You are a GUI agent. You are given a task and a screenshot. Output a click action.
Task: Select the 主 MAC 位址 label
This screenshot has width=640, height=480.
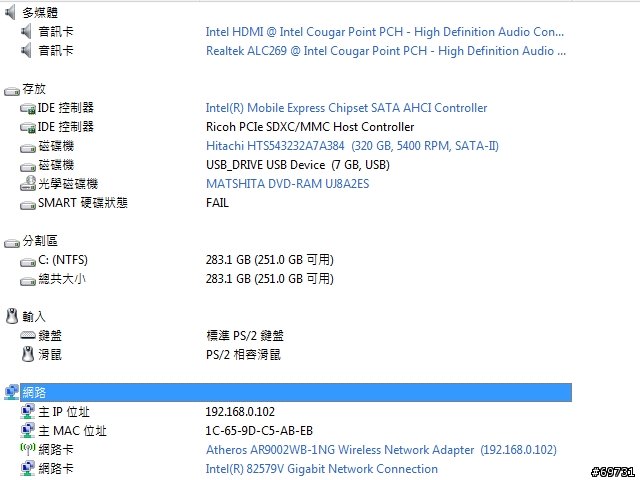tap(72, 431)
